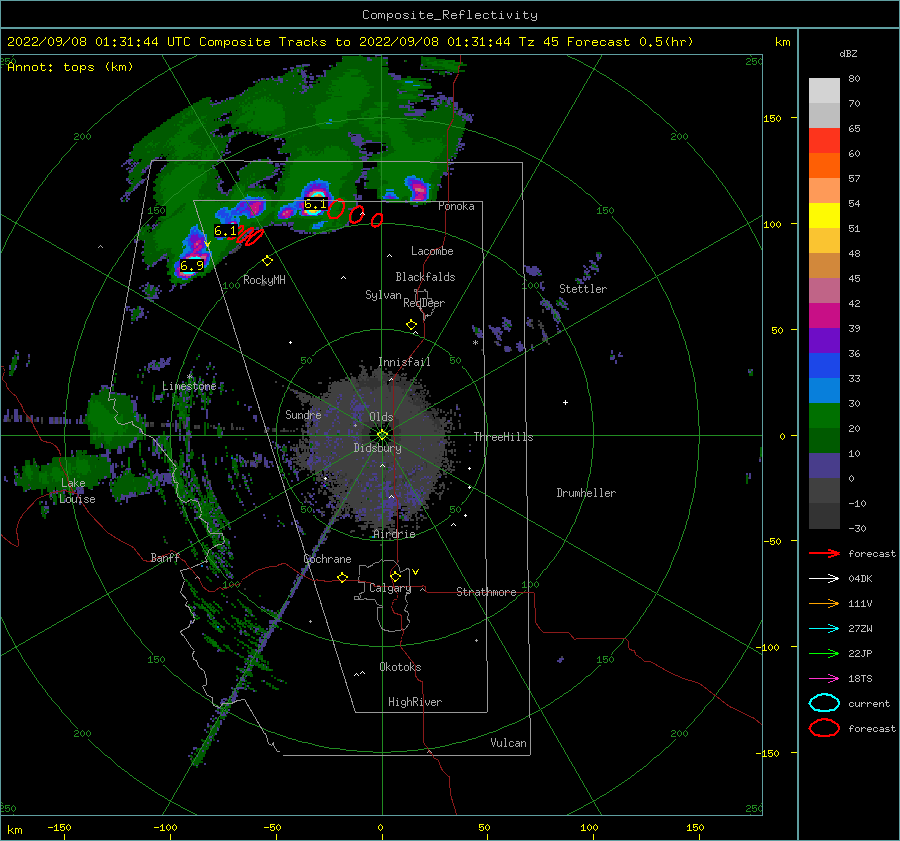
Task: Click the Airdrie label
Action: click(x=394, y=534)
